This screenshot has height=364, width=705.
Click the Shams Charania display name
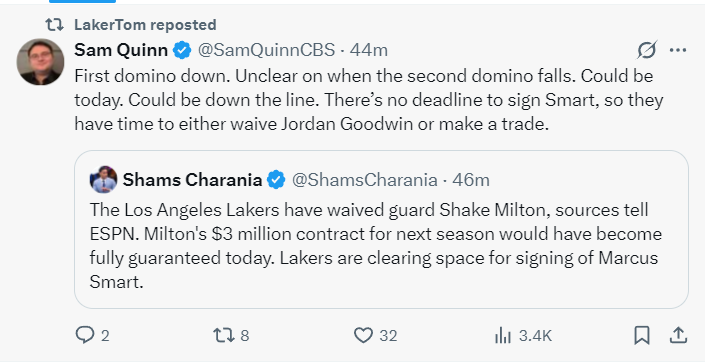coord(192,180)
